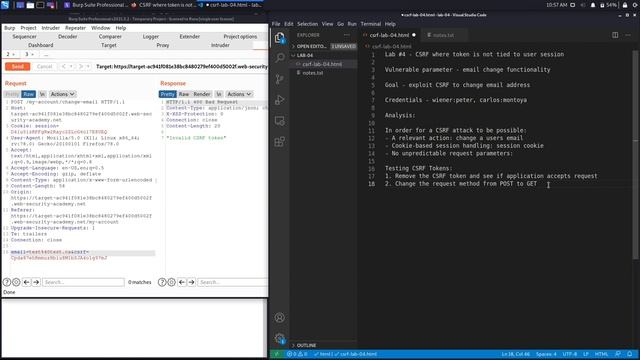Open the request Actions dropdown
640x360 pixels.
point(62,94)
